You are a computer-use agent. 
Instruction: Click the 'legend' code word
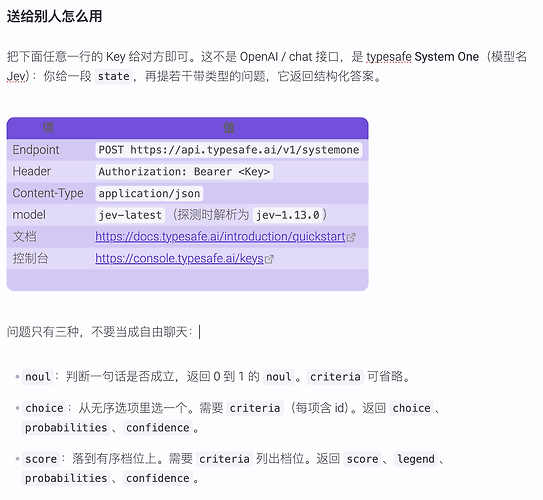point(416,459)
